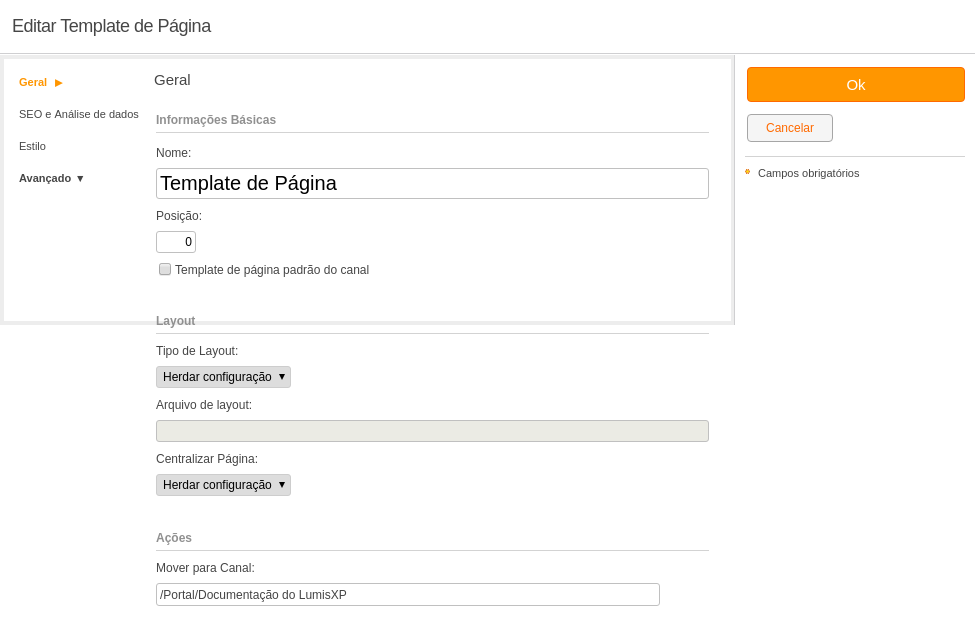Image resolution: width=975 pixels, height=641 pixels.
Task: Click the orange asterisk required-fields icon
Action: [747, 172]
